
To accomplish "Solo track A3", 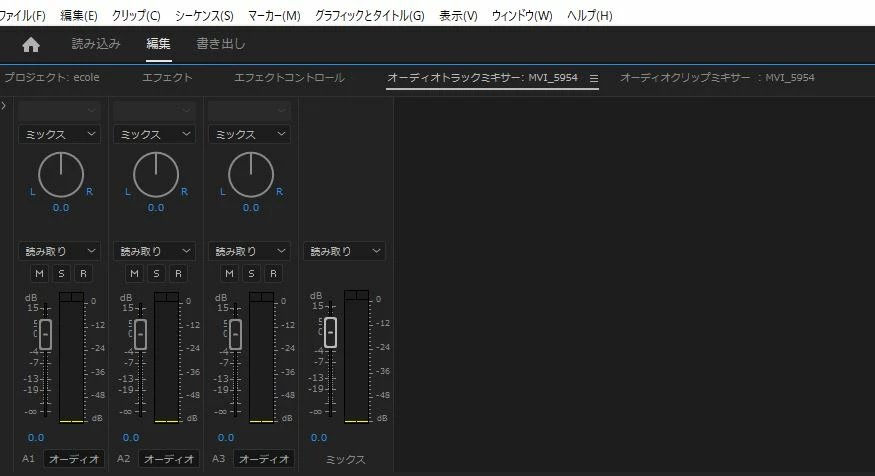I will click(251, 273).
